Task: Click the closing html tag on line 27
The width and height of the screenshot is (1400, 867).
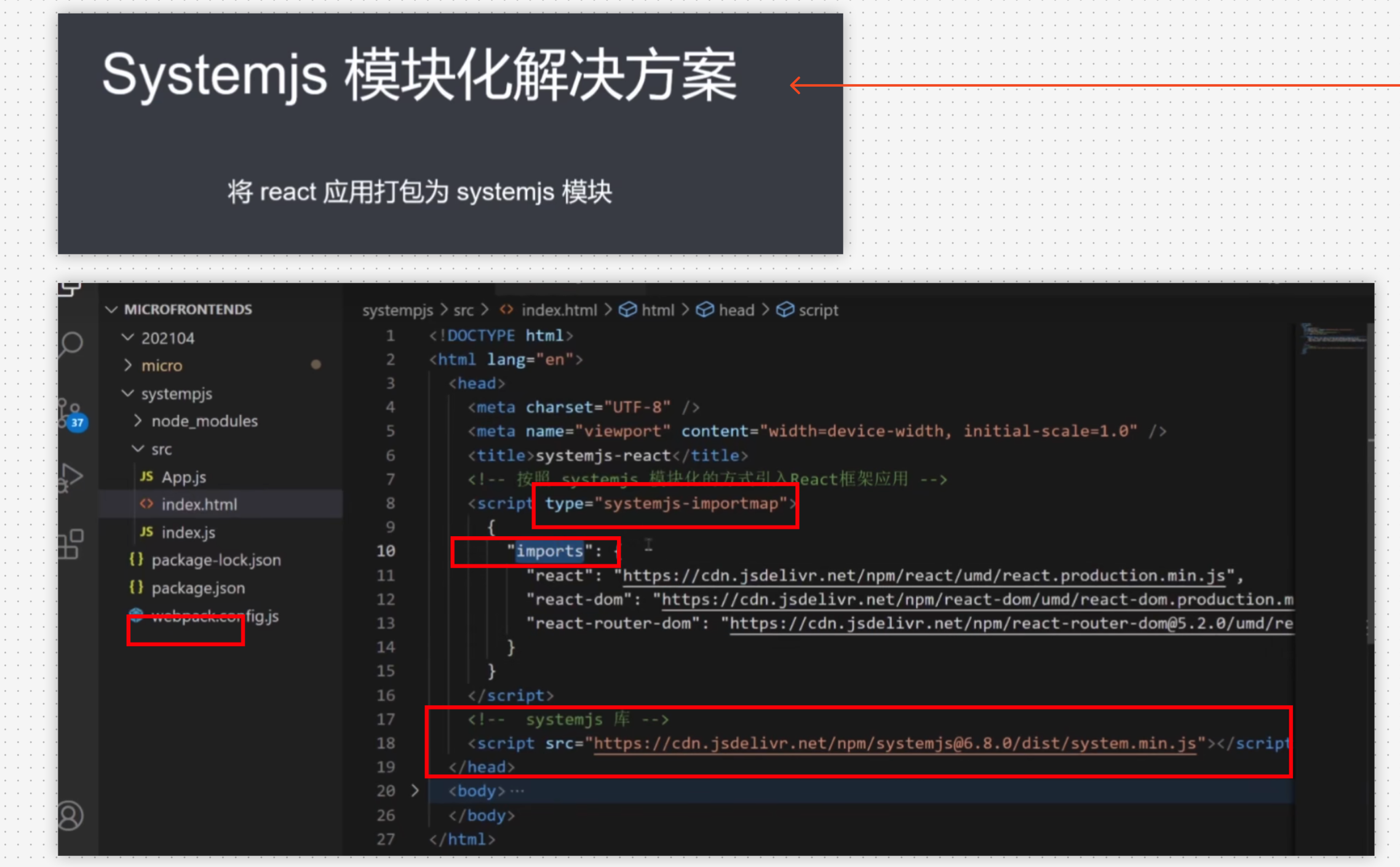Action: pyautogui.click(x=462, y=839)
